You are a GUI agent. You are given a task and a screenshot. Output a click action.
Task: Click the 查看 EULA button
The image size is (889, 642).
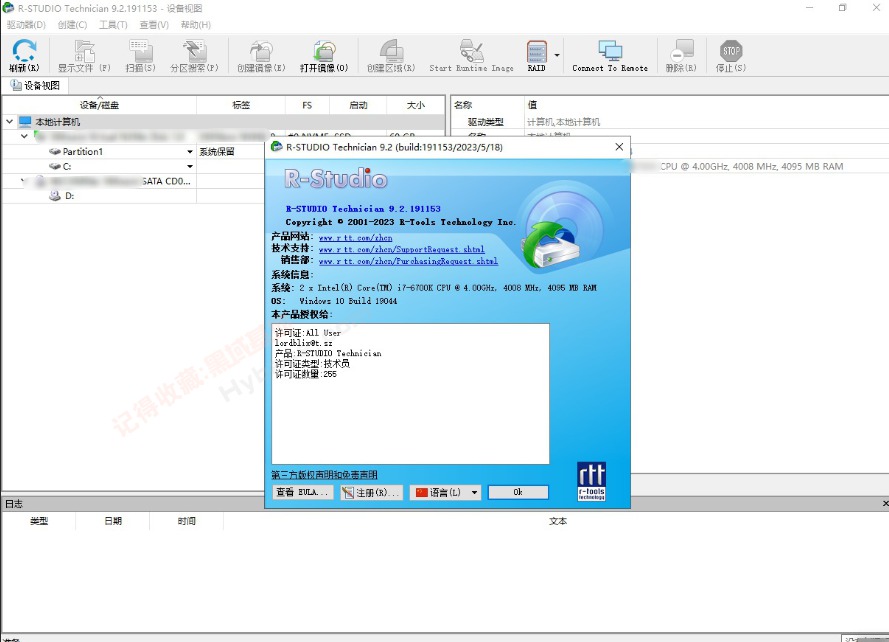303,492
